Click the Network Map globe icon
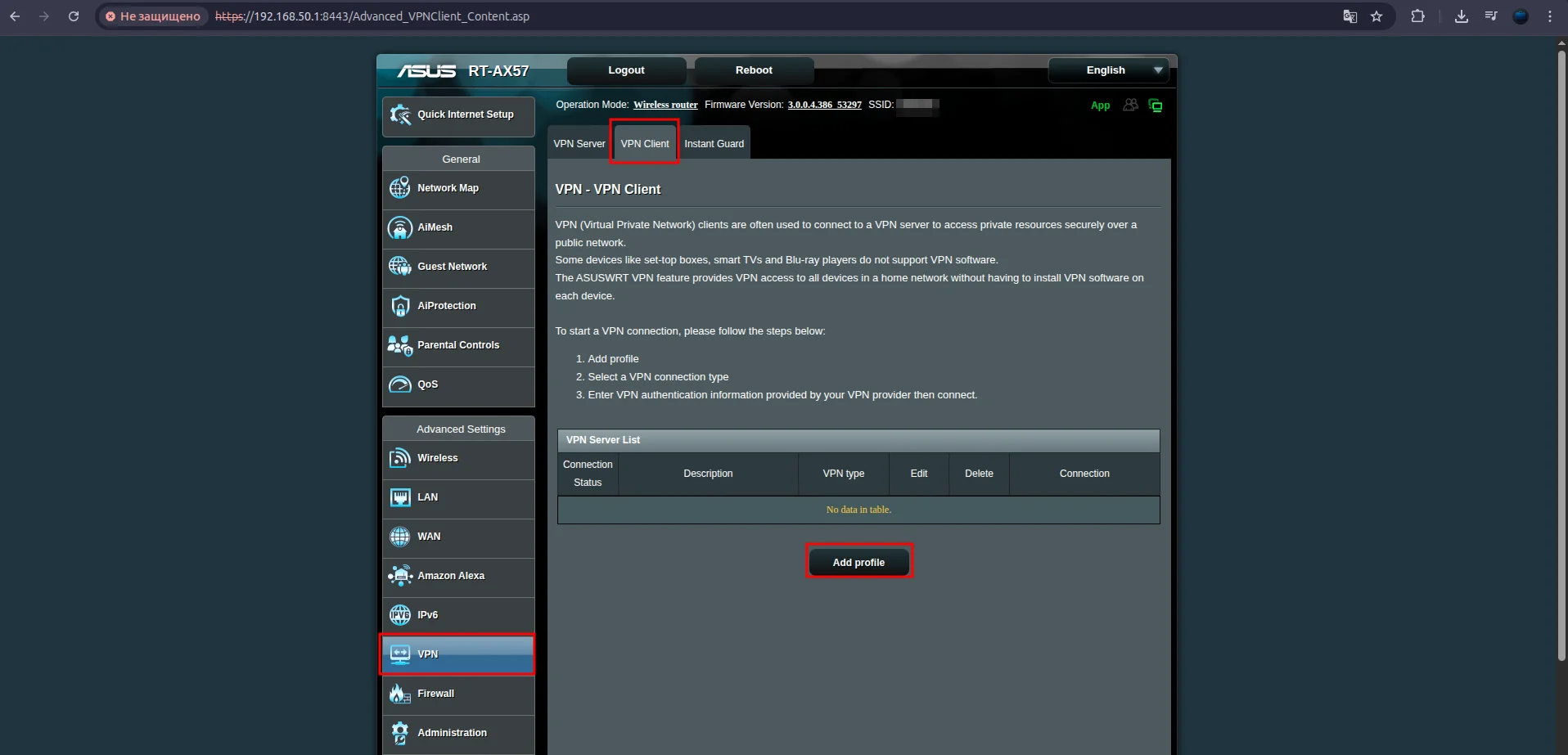 [x=399, y=188]
